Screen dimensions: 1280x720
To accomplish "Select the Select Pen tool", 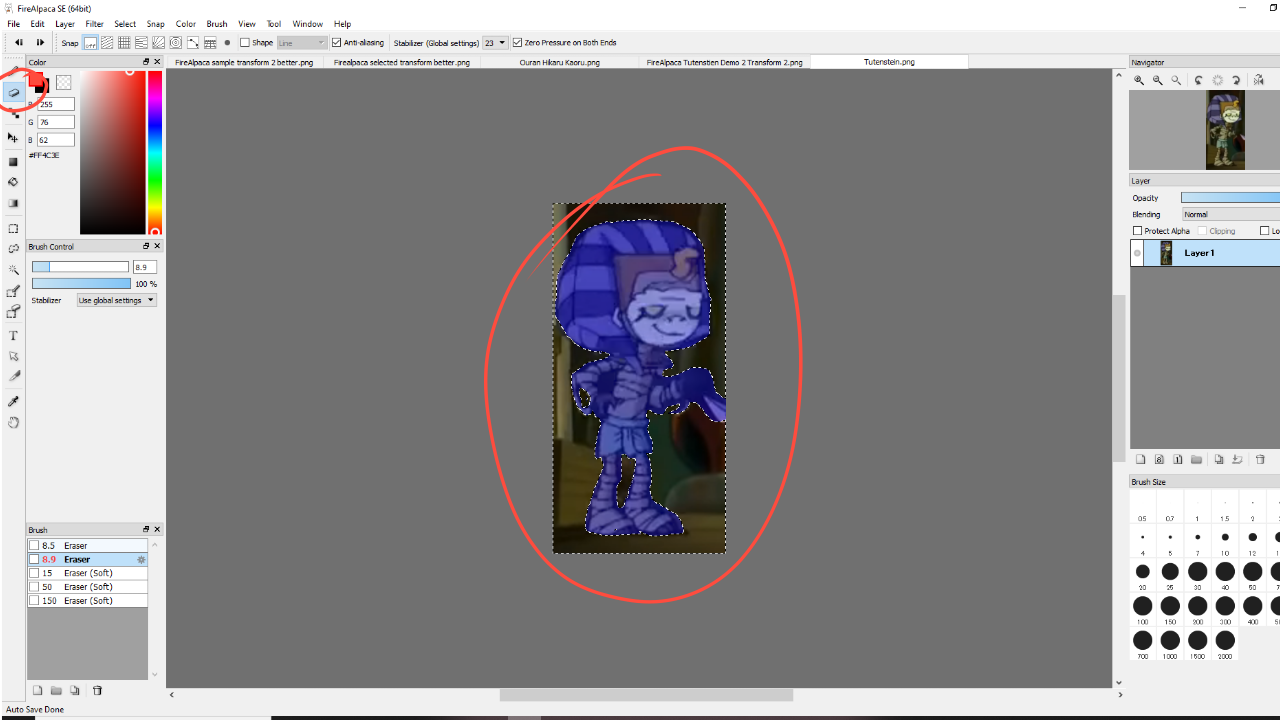I will tap(14, 291).
